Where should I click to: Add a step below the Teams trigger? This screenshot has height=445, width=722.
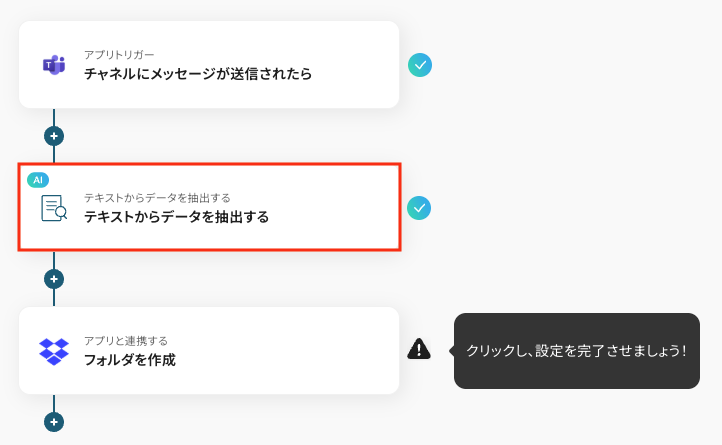(54, 136)
